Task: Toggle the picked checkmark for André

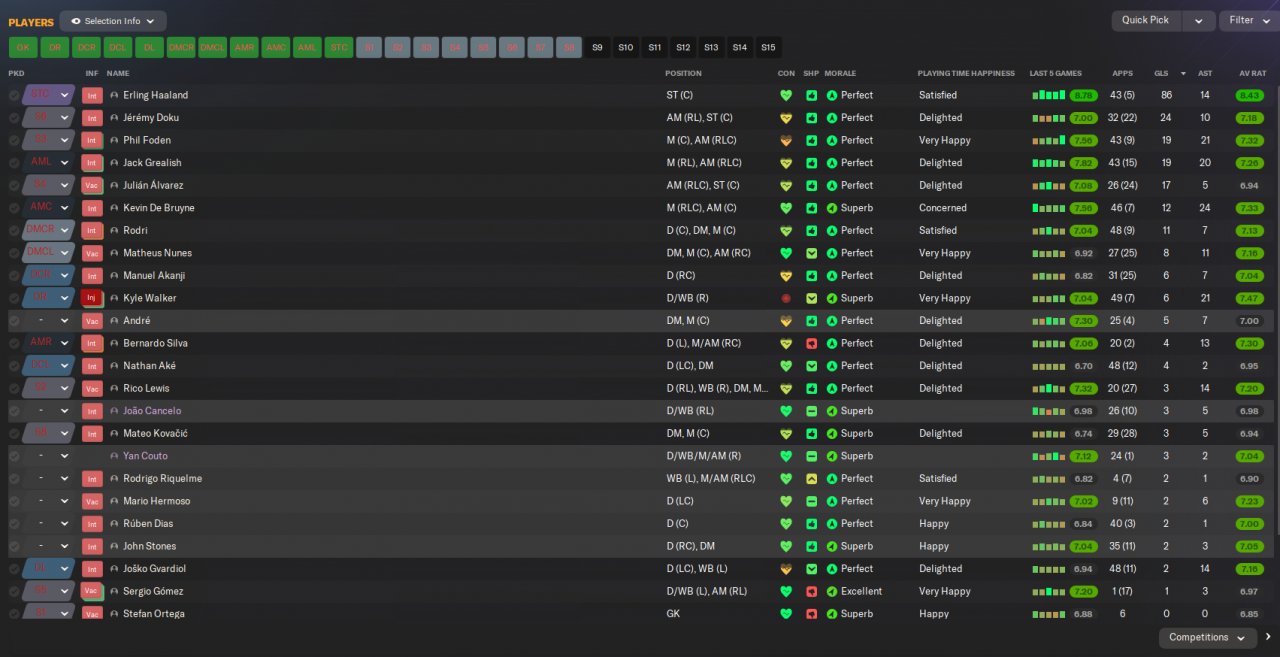Action: (14, 321)
